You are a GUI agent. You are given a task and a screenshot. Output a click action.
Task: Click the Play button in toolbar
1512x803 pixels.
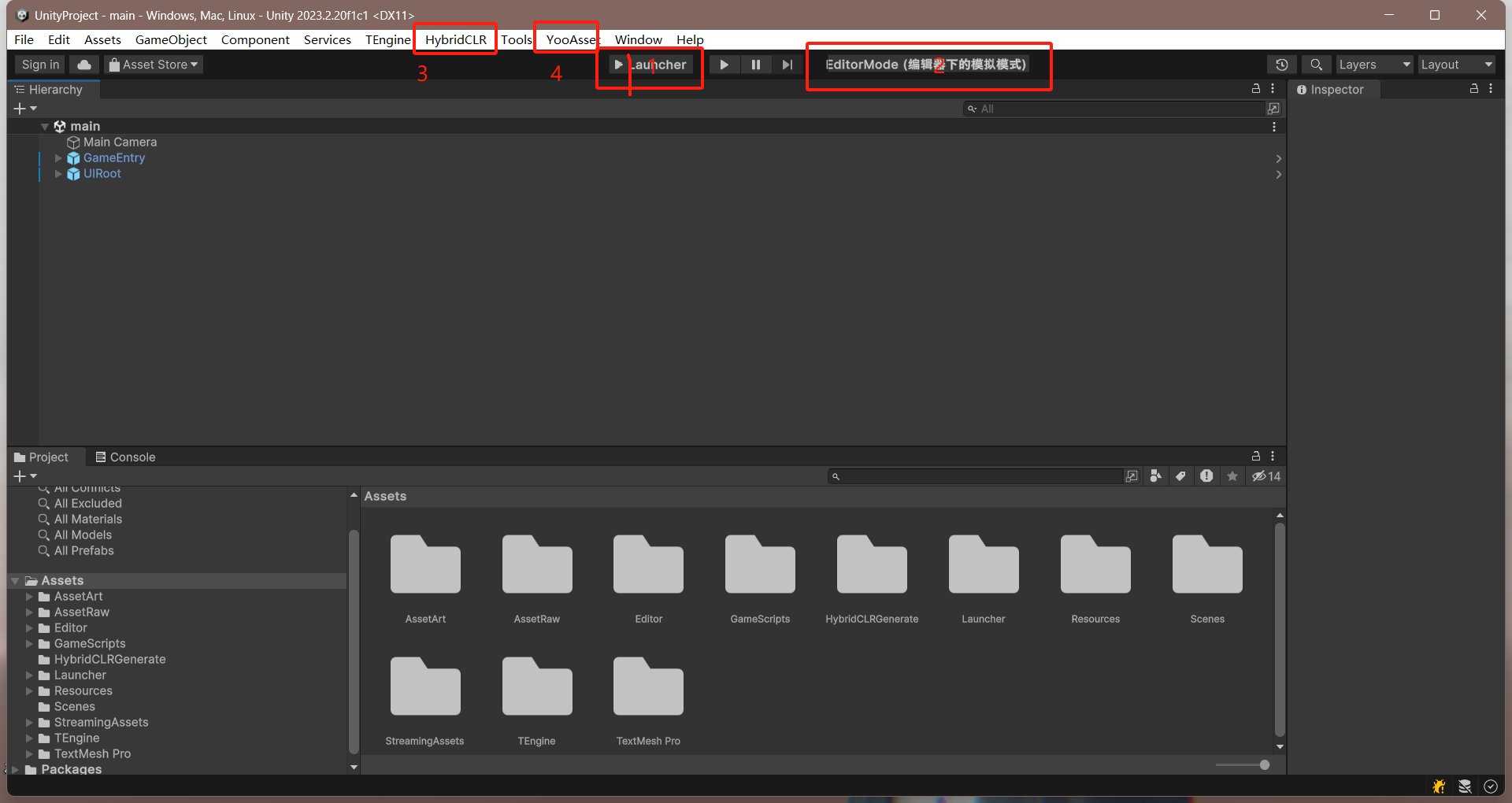pyautogui.click(x=724, y=65)
